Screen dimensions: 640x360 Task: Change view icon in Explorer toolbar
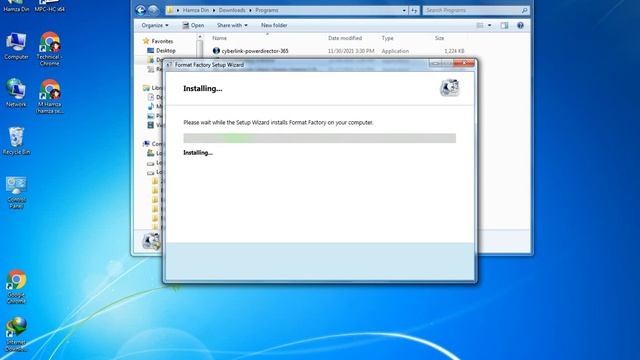coord(480,25)
